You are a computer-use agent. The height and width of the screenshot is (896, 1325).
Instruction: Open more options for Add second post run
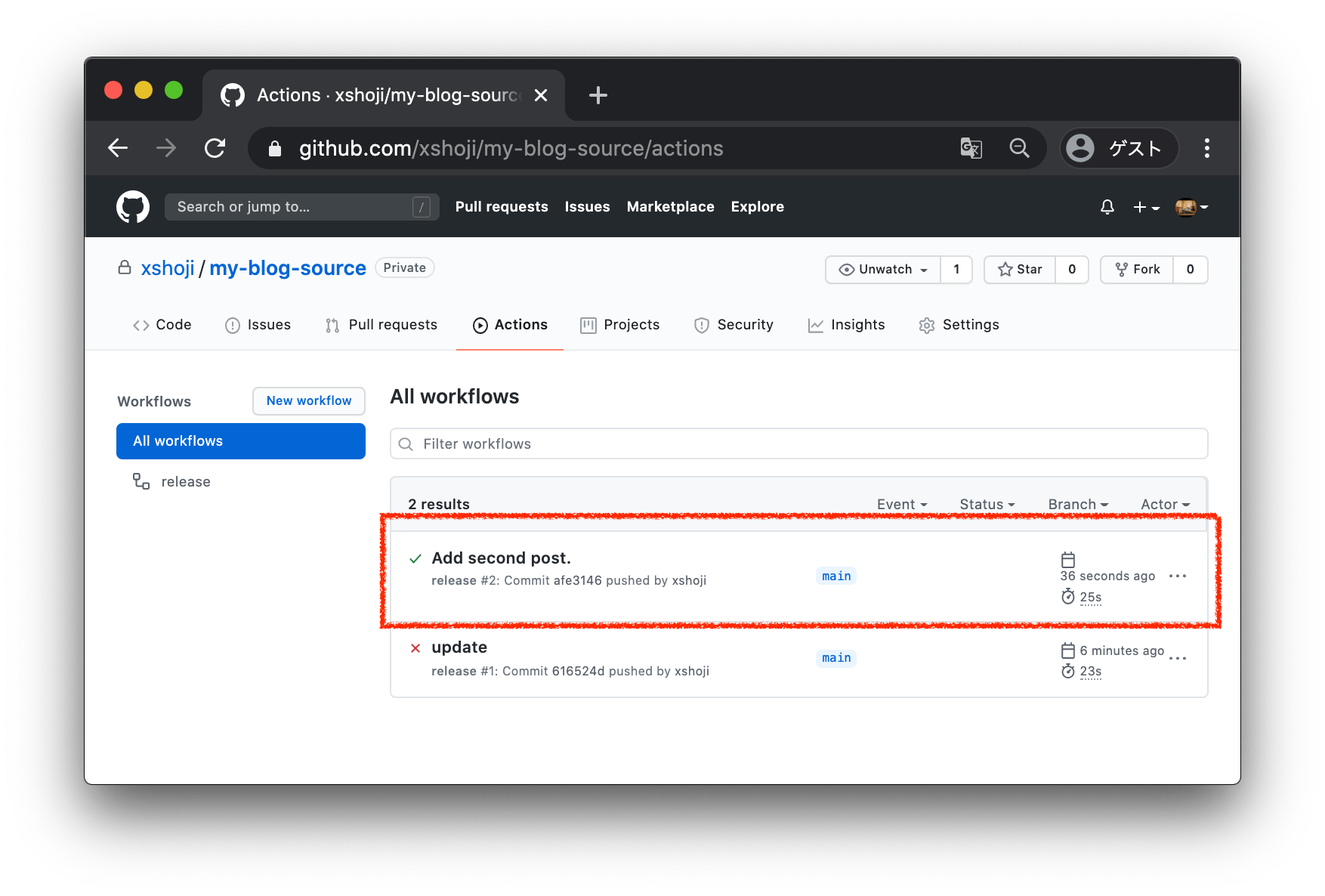pyautogui.click(x=1177, y=576)
